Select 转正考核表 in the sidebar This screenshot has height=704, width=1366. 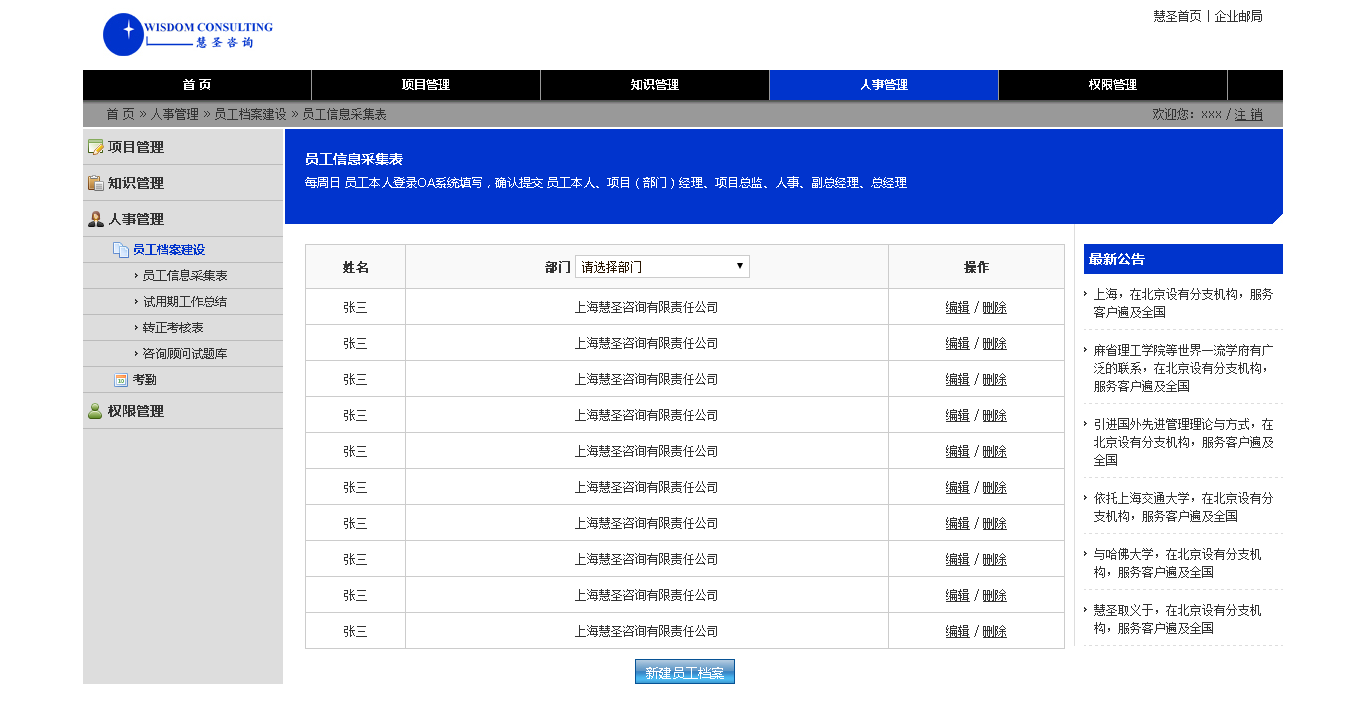[173, 328]
